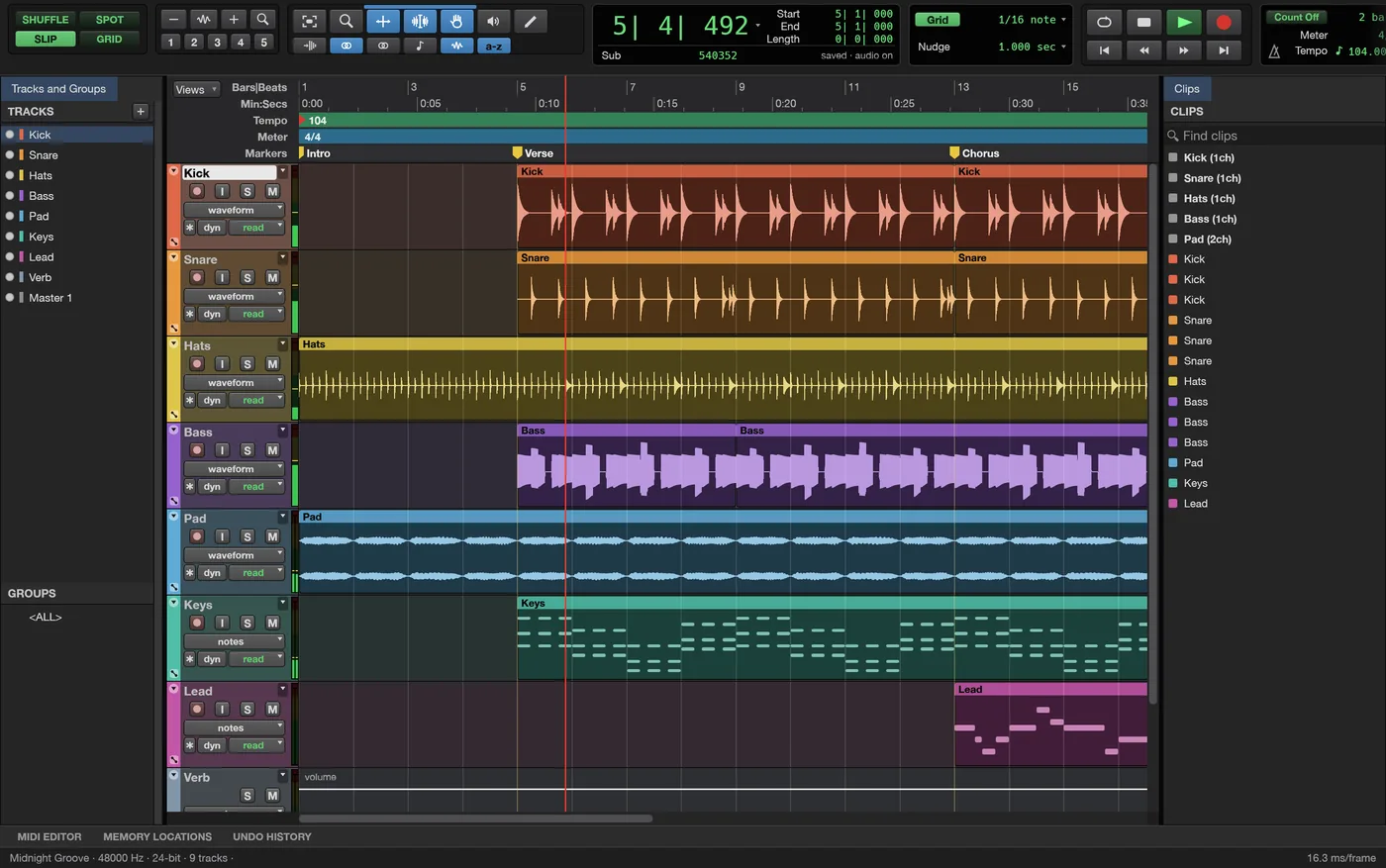This screenshot has height=868, width=1386.
Task: Switch to the Tracks and Groups tab
Action: (x=58, y=89)
